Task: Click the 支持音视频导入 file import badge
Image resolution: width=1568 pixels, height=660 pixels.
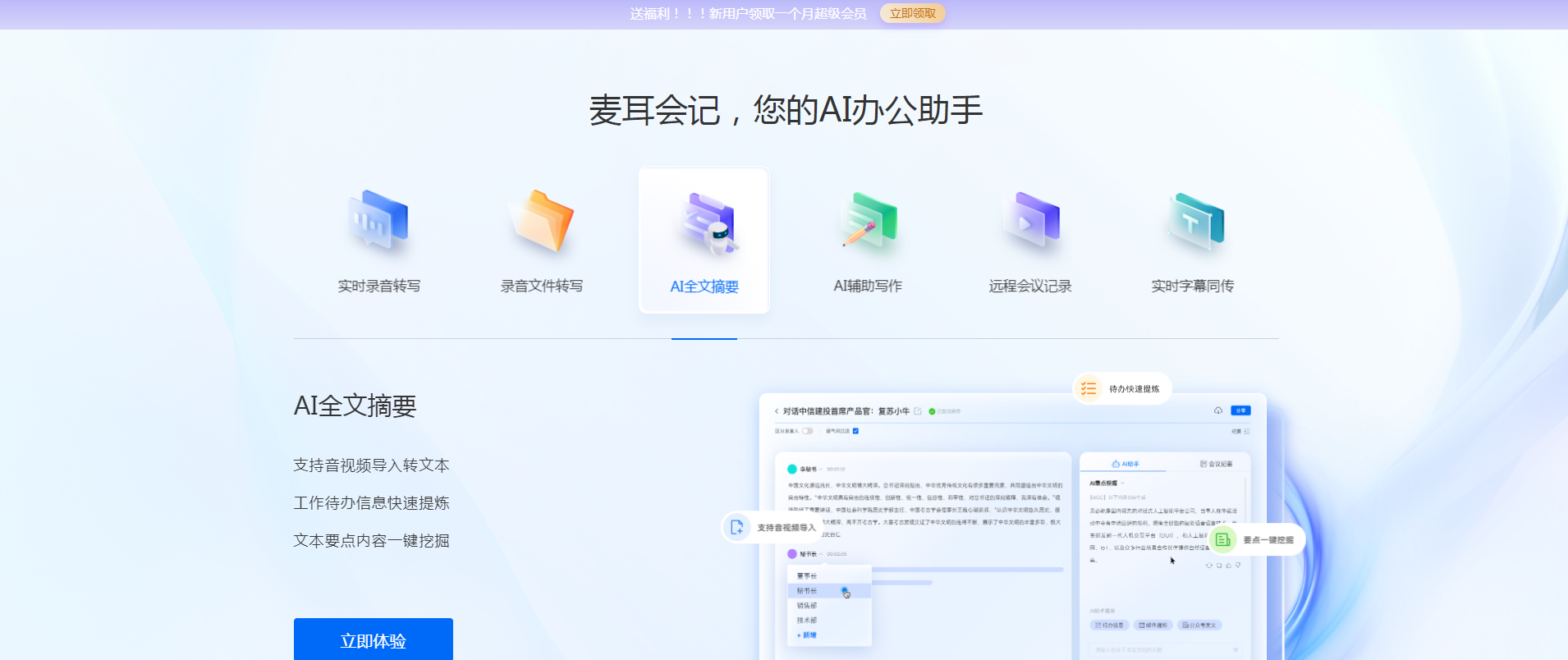Action: point(773,527)
